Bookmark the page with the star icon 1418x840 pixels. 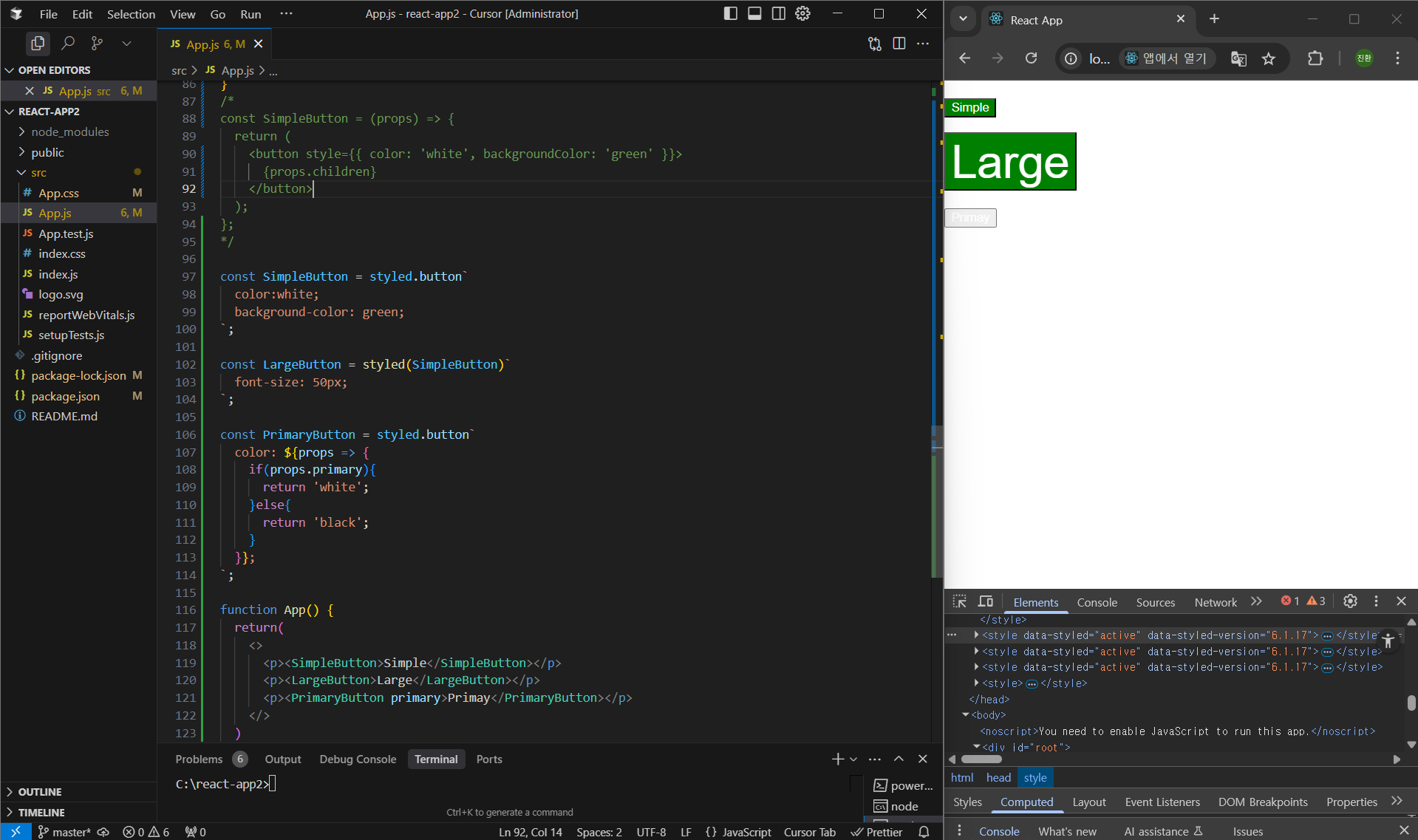[1269, 58]
